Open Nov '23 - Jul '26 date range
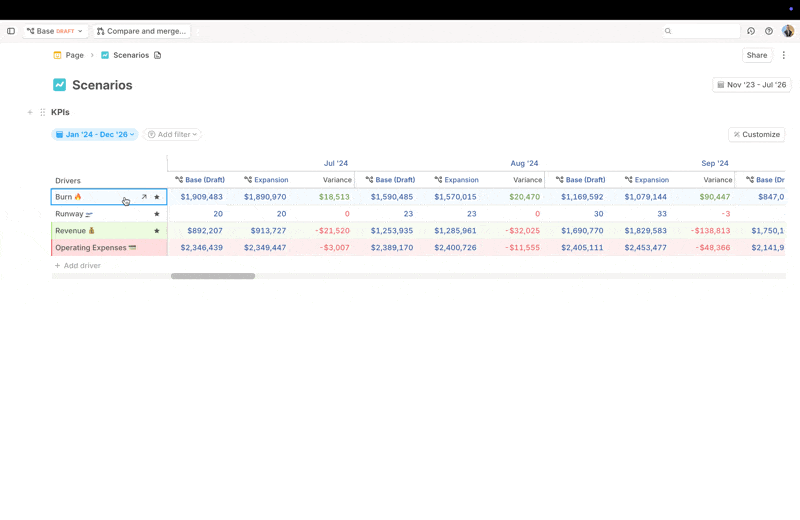 tap(752, 85)
